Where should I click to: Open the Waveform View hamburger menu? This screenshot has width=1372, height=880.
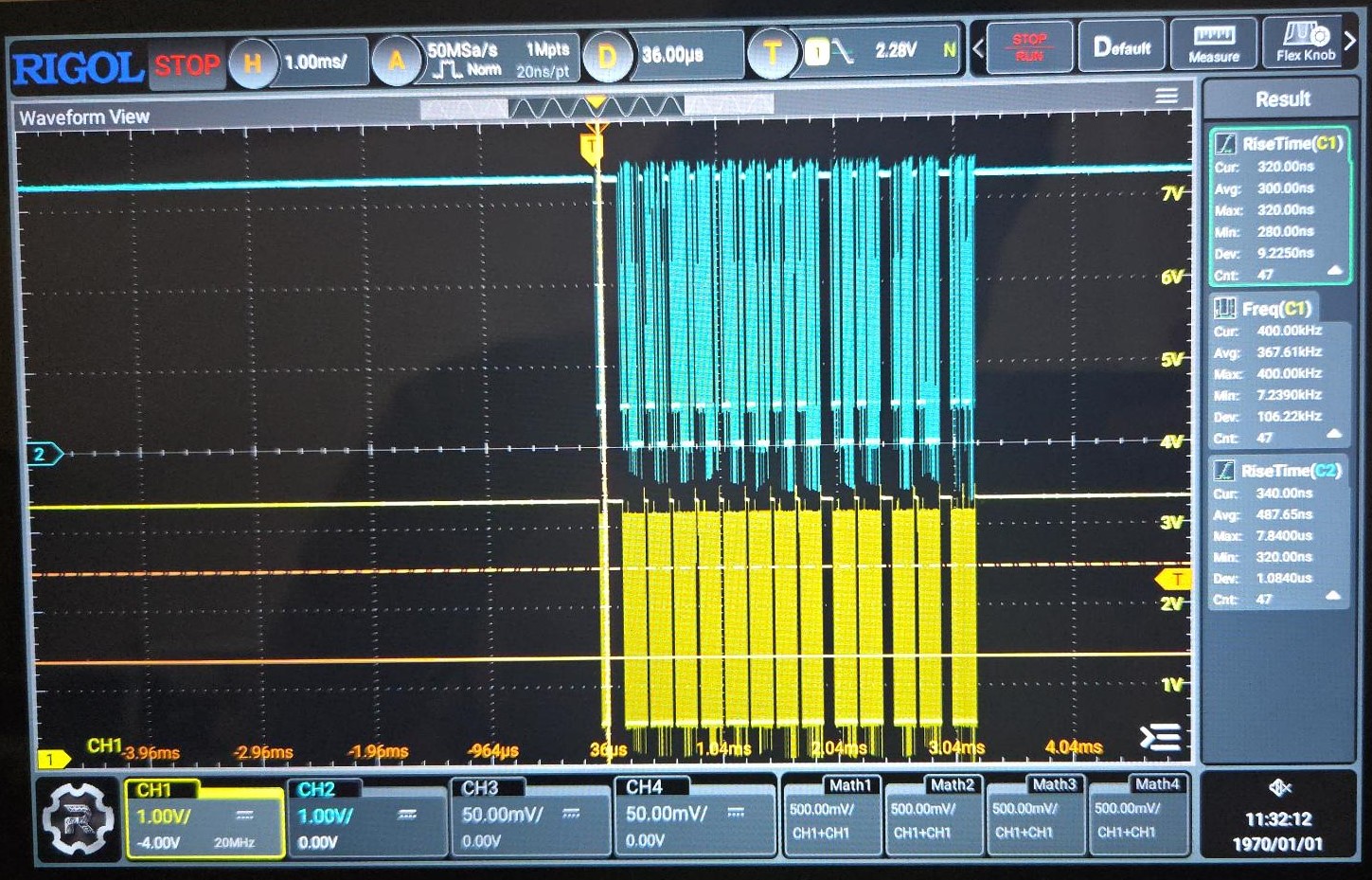1167,96
